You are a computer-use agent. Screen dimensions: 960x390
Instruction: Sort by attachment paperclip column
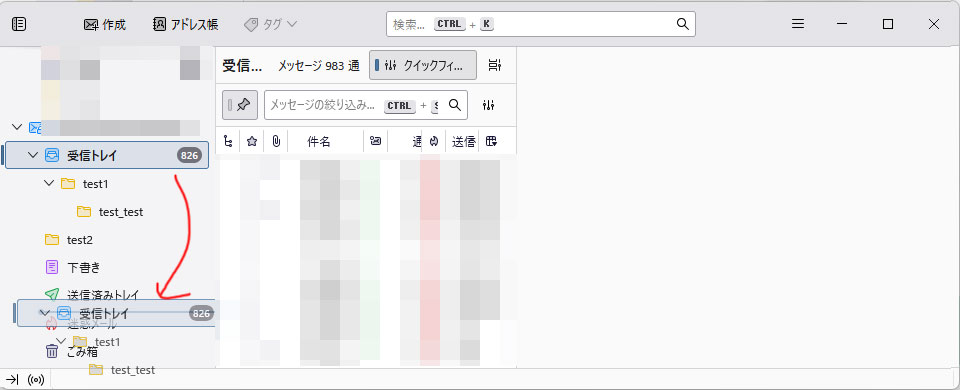(276, 141)
